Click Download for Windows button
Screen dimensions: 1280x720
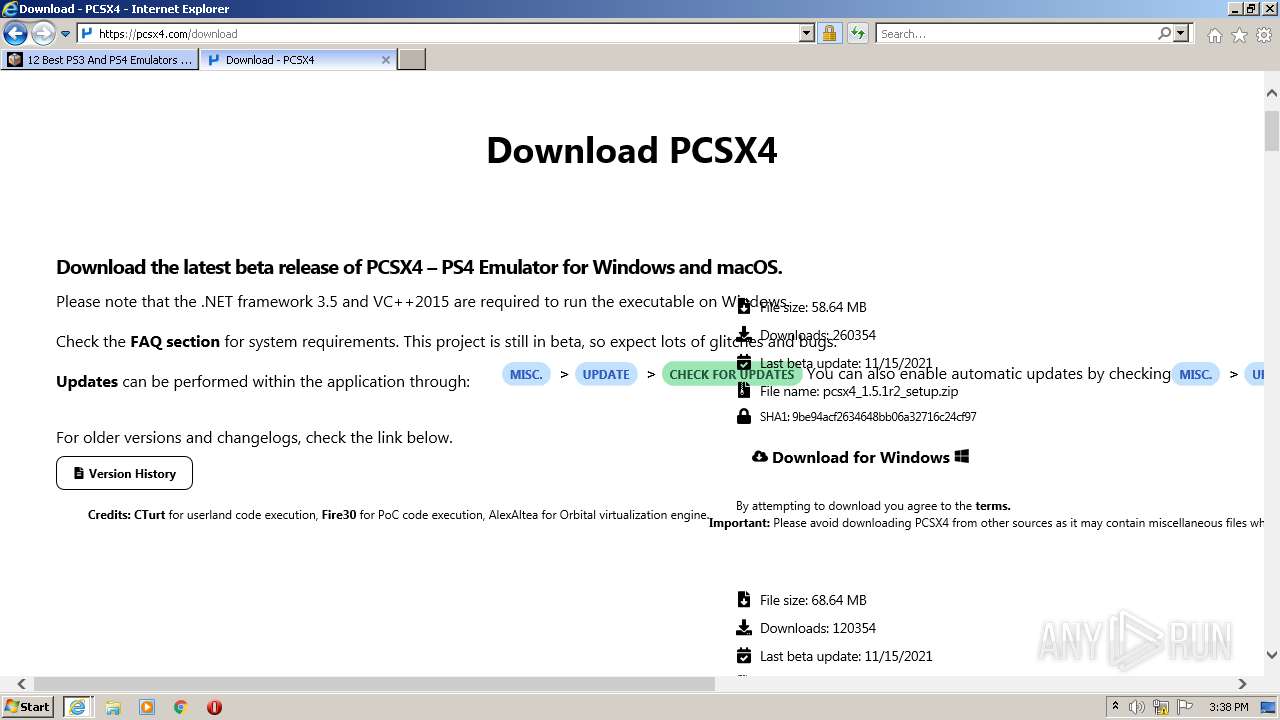[861, 457]
